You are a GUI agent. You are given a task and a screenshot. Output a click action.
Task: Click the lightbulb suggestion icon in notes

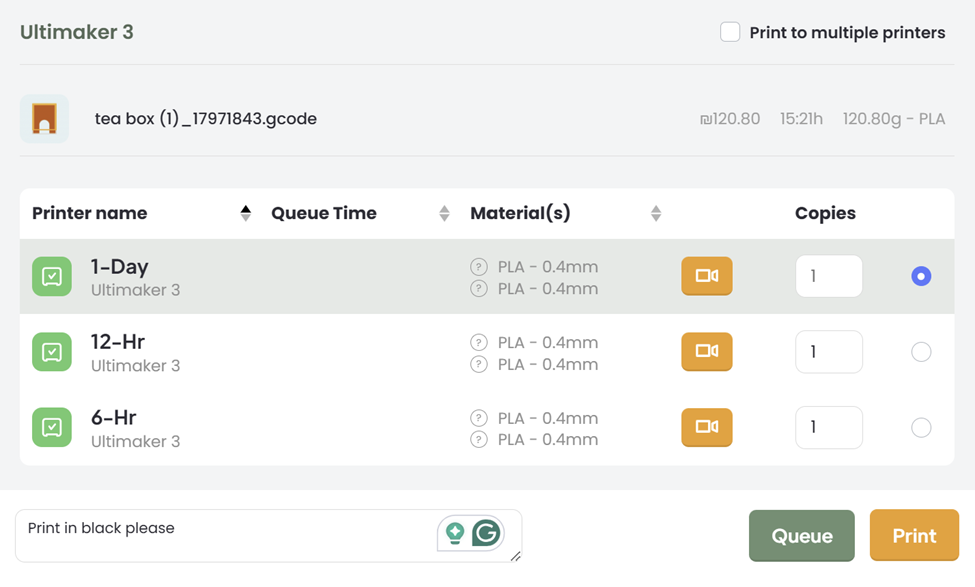click(x=455, y=534)
